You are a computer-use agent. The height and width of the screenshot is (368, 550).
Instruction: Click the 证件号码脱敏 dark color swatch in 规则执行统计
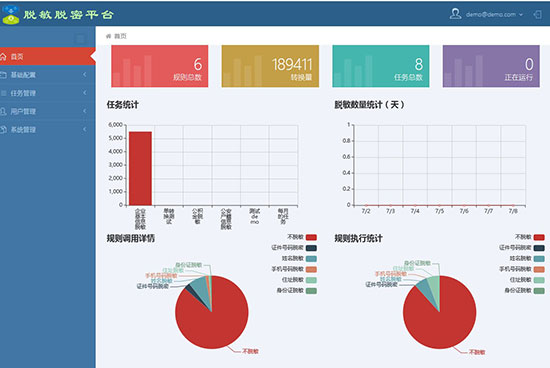[x=539, y=248]
